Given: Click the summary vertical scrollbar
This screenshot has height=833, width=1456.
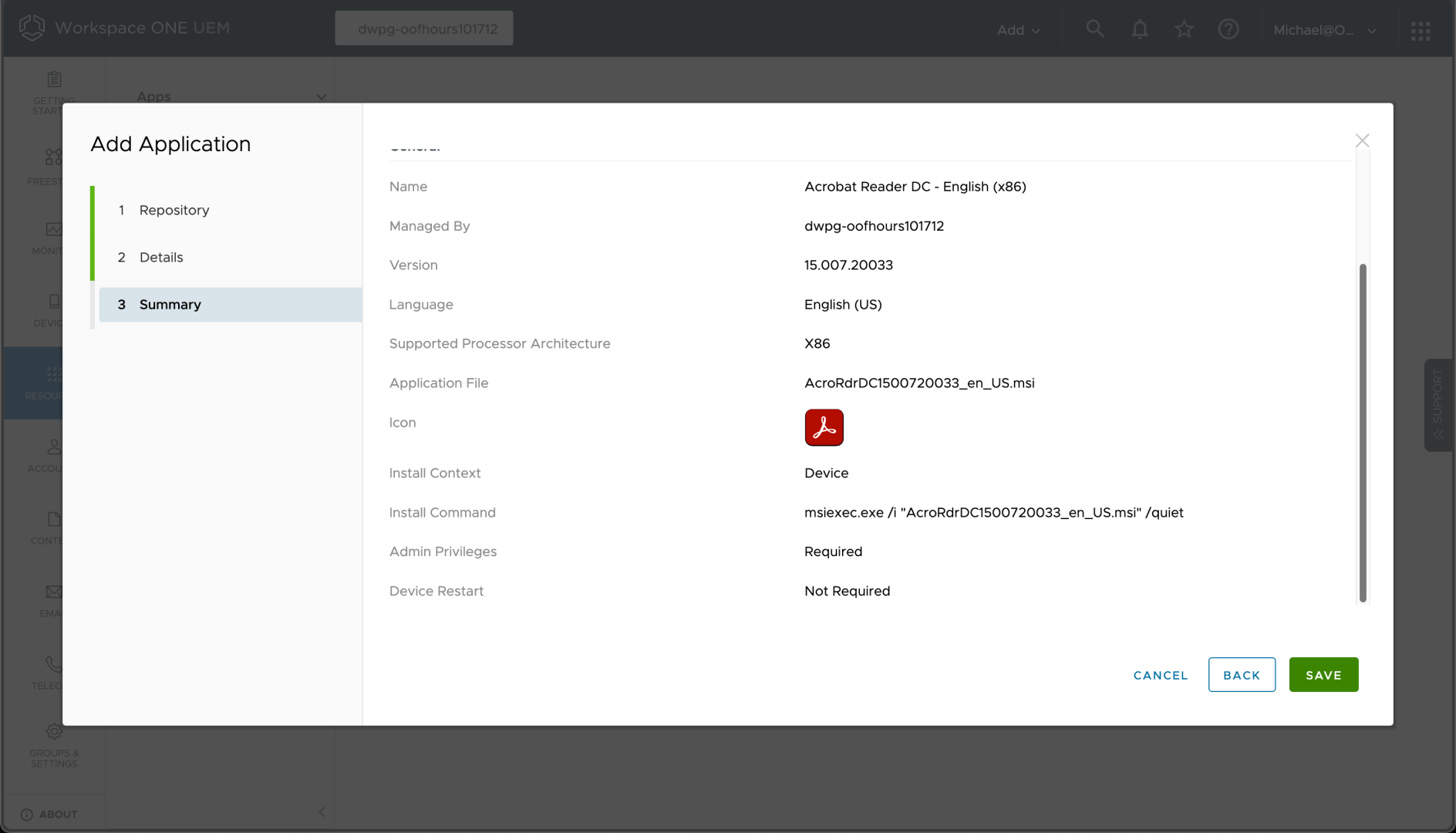Looking at the screenshot, I should click(1363, 432).
